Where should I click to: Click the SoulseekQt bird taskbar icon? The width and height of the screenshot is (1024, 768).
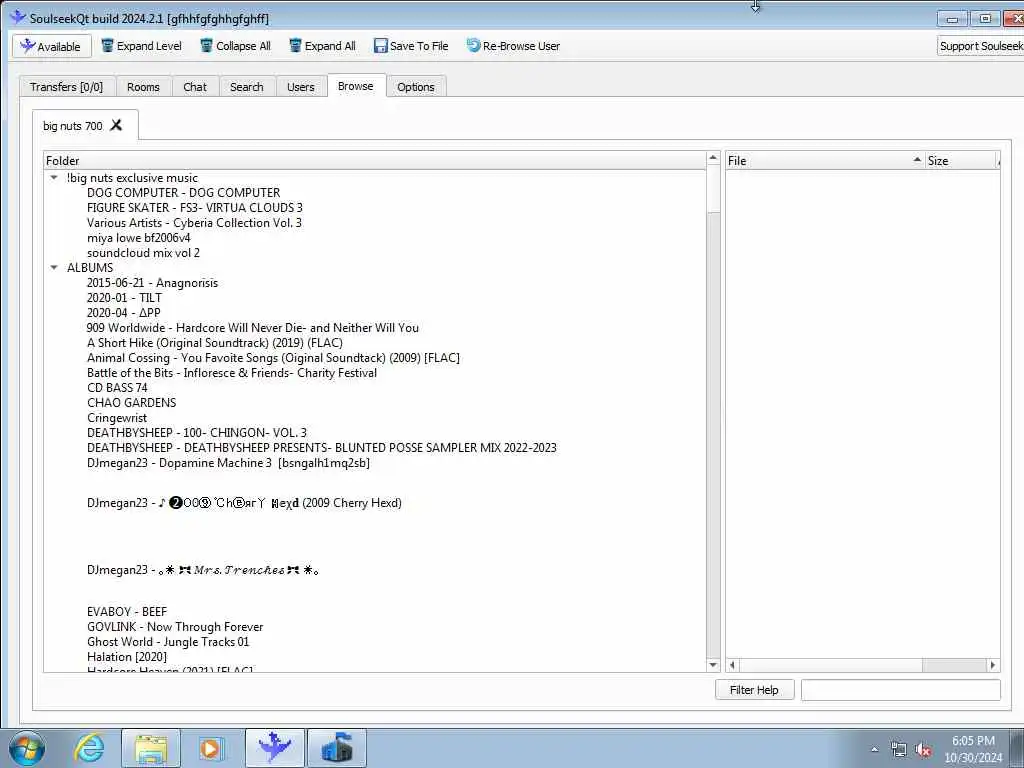(274, 748)
